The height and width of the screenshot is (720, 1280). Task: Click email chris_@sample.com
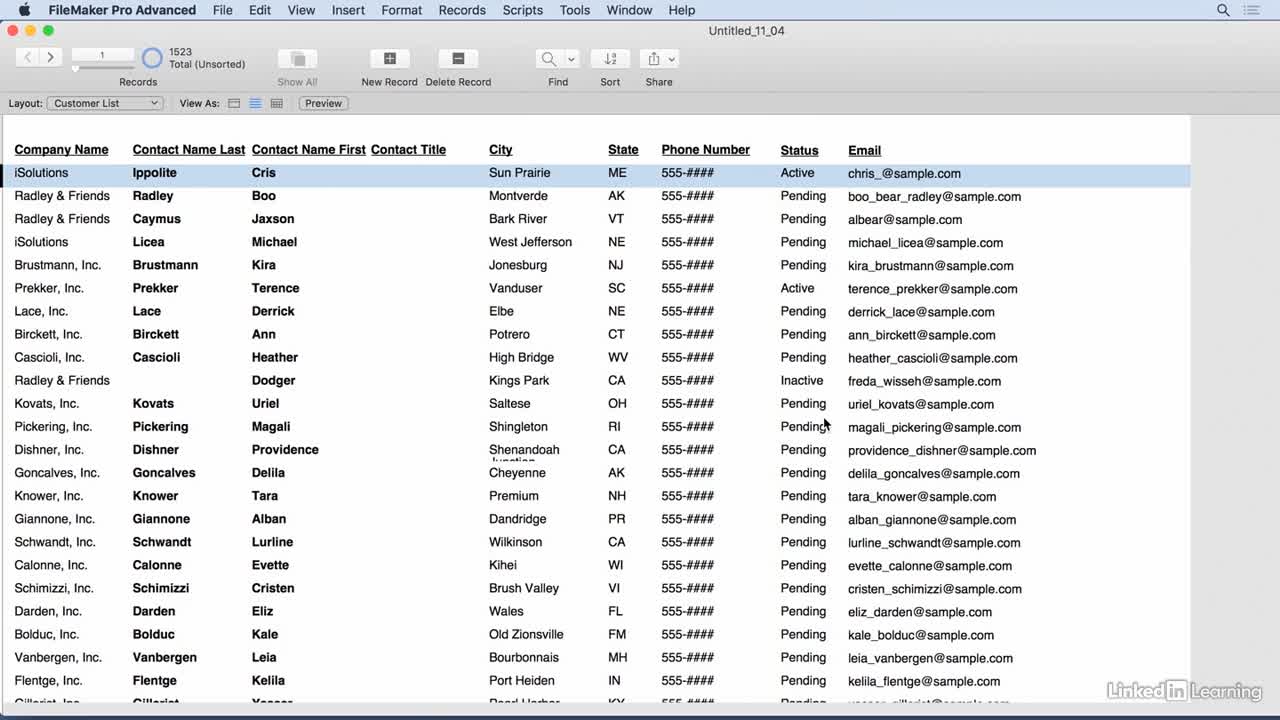coord(904,174)
